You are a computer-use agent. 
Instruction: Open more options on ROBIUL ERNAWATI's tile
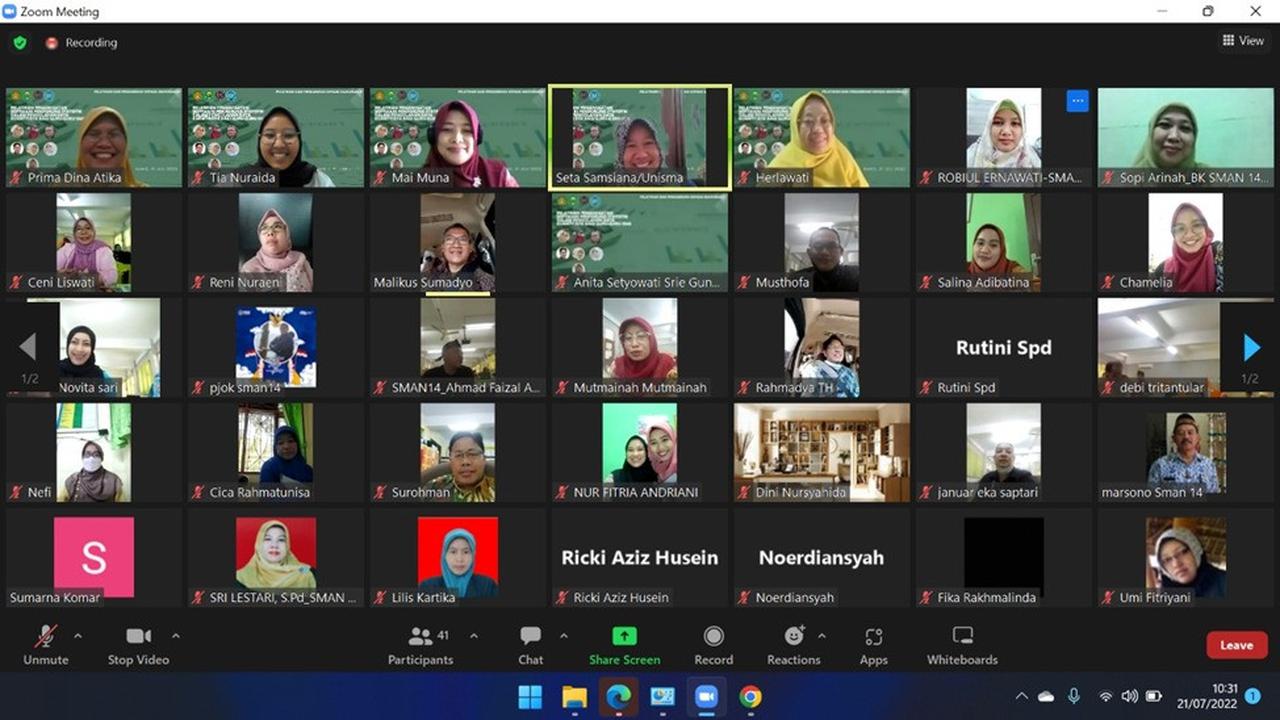point(1077,101)
